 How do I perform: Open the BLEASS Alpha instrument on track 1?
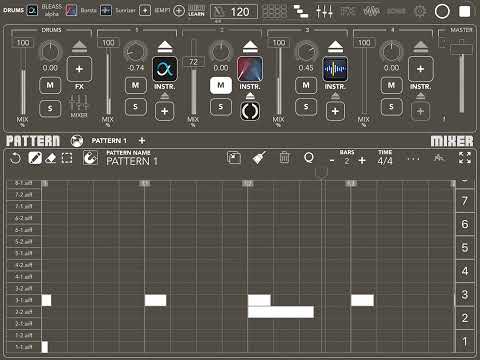pyautogui.click(x=165, y=69)
